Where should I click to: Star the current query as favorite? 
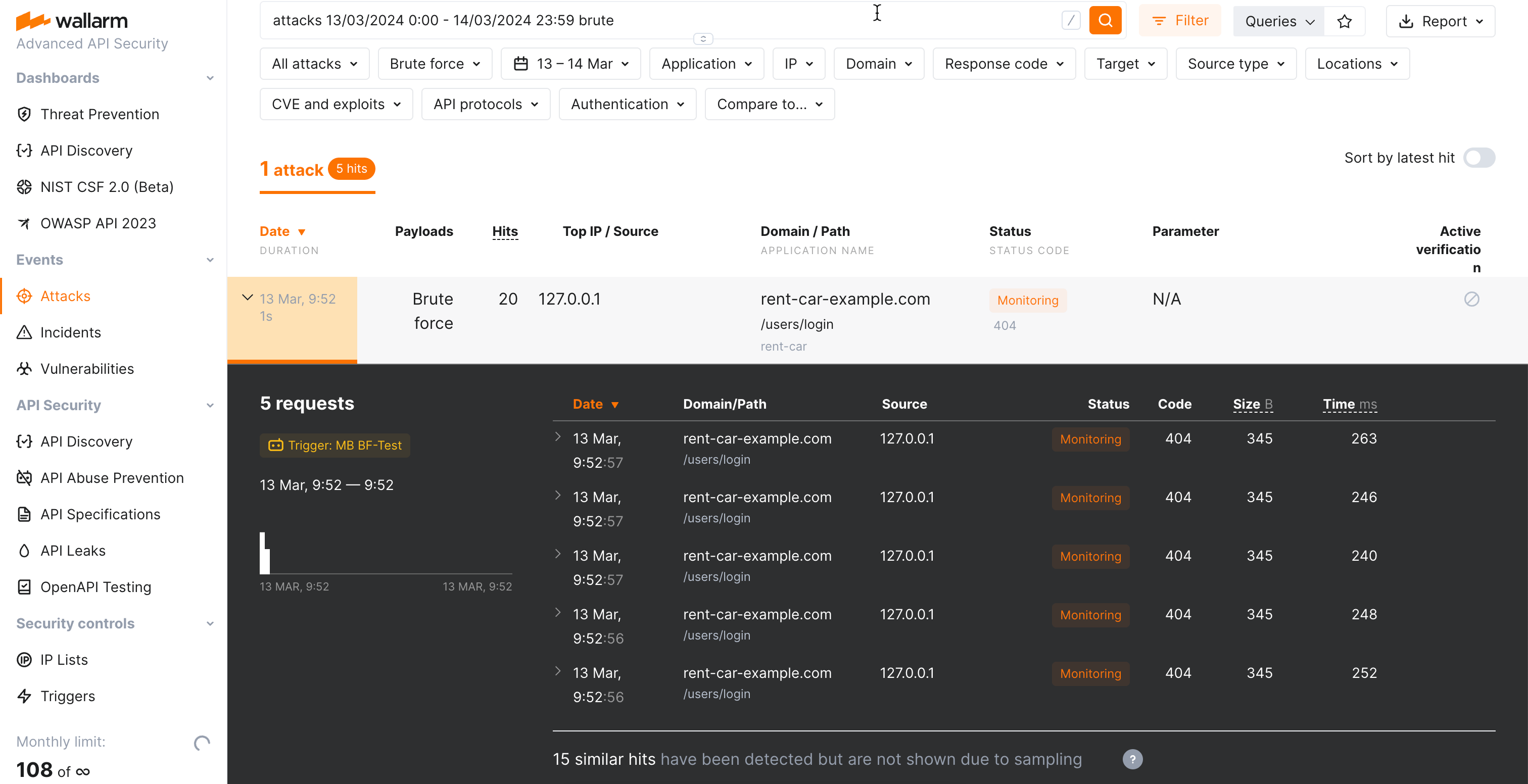coord(1345,21)
